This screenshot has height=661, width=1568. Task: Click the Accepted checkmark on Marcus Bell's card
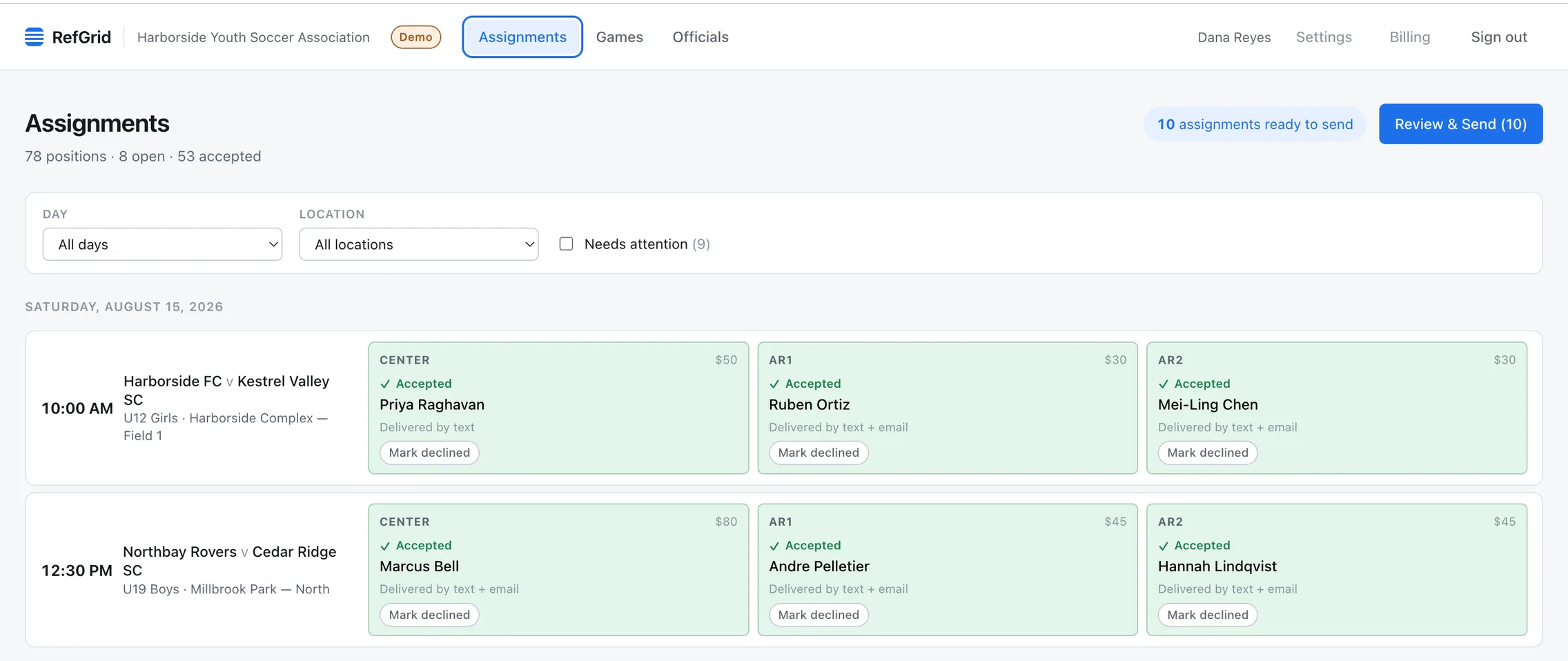pyautogui.click(x=385, y=546)
